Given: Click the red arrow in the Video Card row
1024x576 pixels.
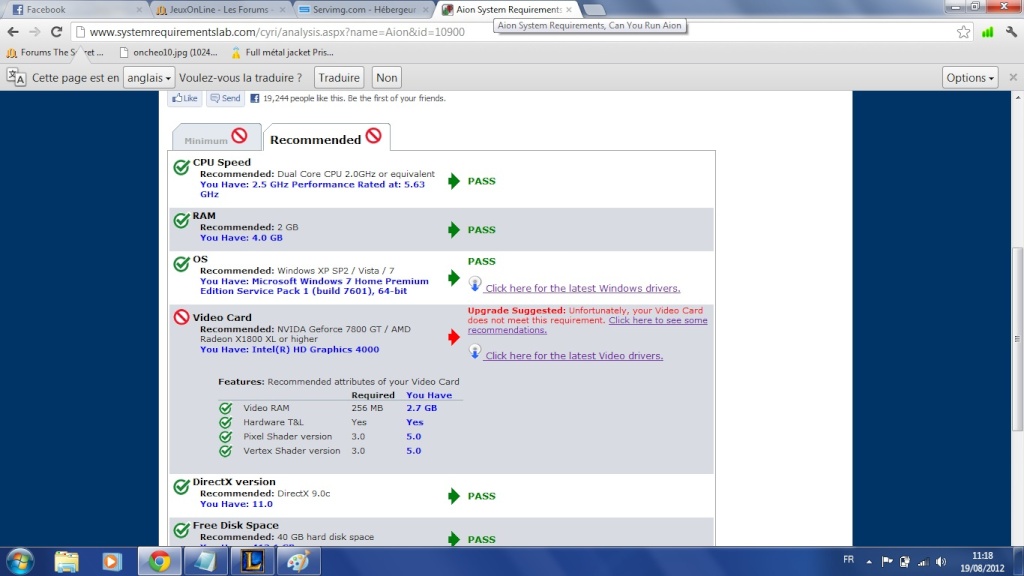Looking at the screenshot, I should coord(454,337).
